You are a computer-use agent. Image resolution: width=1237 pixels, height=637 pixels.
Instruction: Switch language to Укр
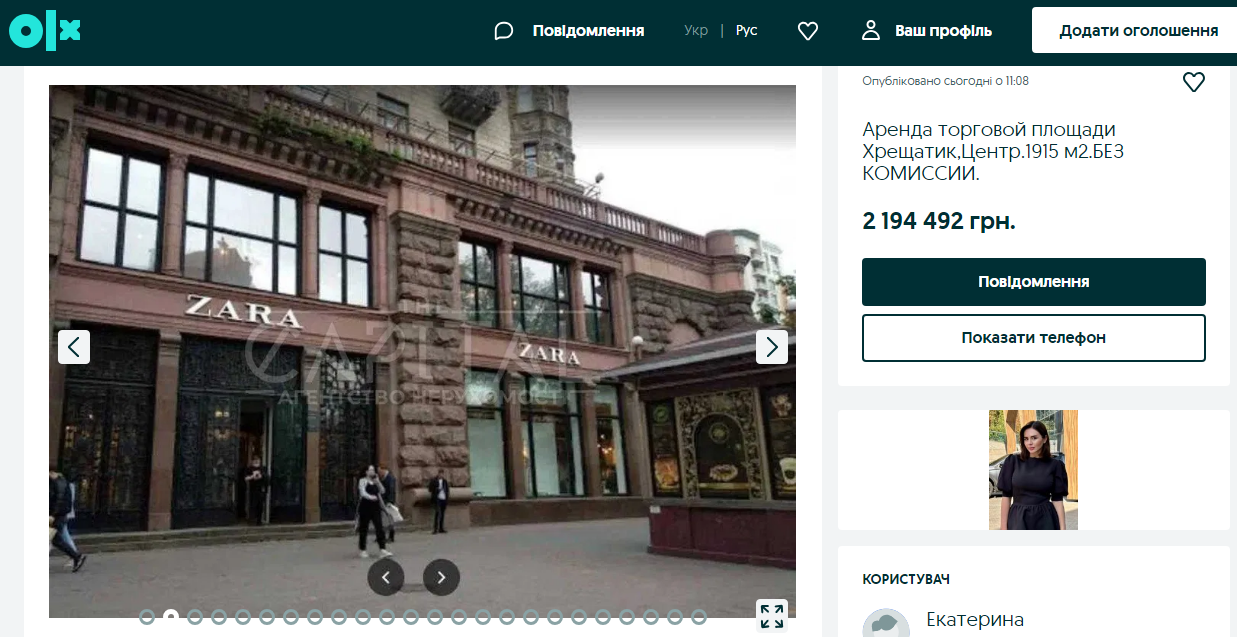point(696,31)
